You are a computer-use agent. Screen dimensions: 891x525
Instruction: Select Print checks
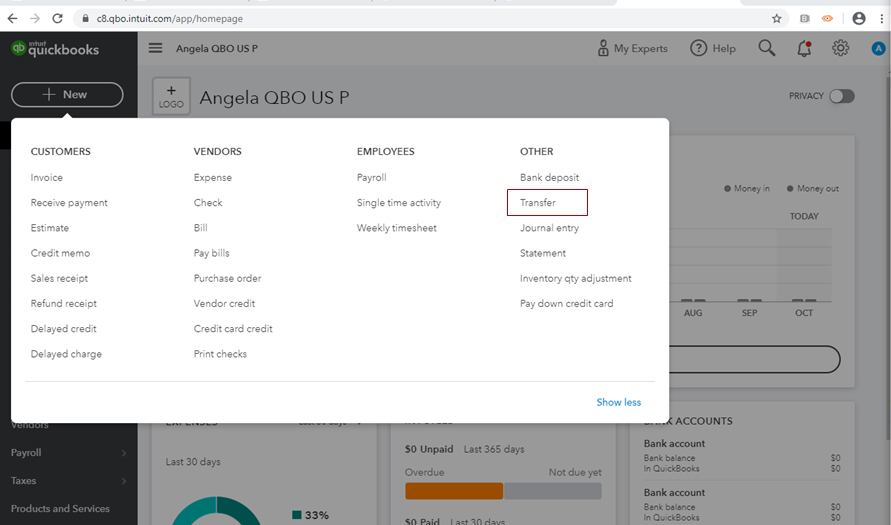(x=220, y=354)
